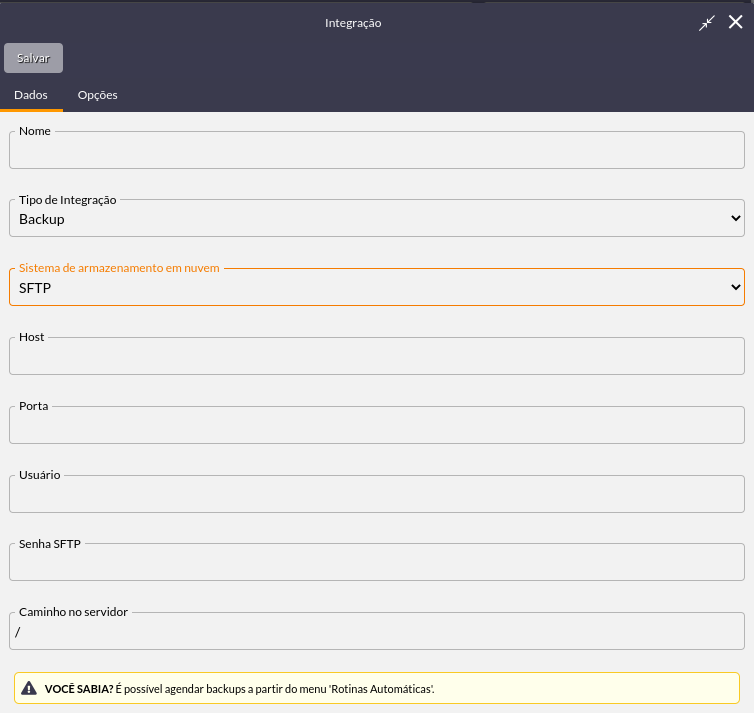The height and width of the screenshot is (713, 754).
Task: Close the Integração dialog with X
Action: [735, 22]
